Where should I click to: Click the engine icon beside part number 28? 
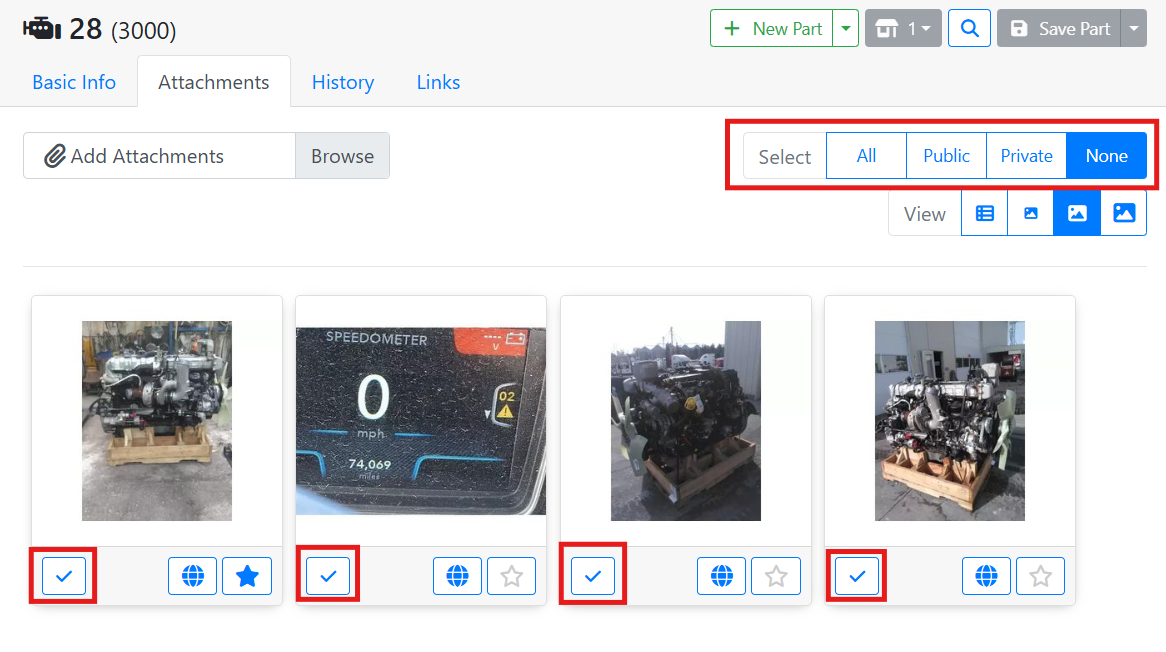pos(40,26)
